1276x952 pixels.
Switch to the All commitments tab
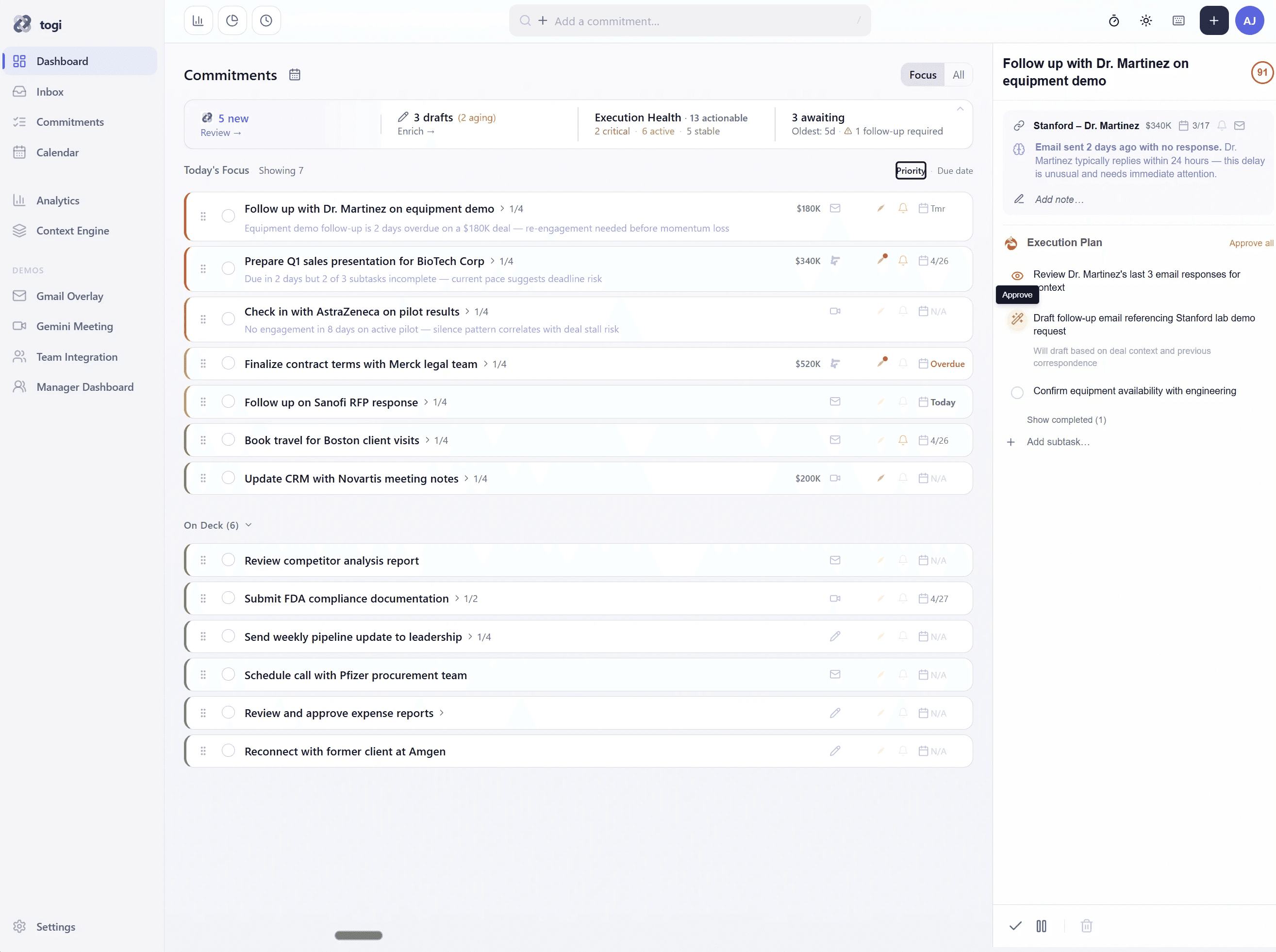tap(958, 75)
